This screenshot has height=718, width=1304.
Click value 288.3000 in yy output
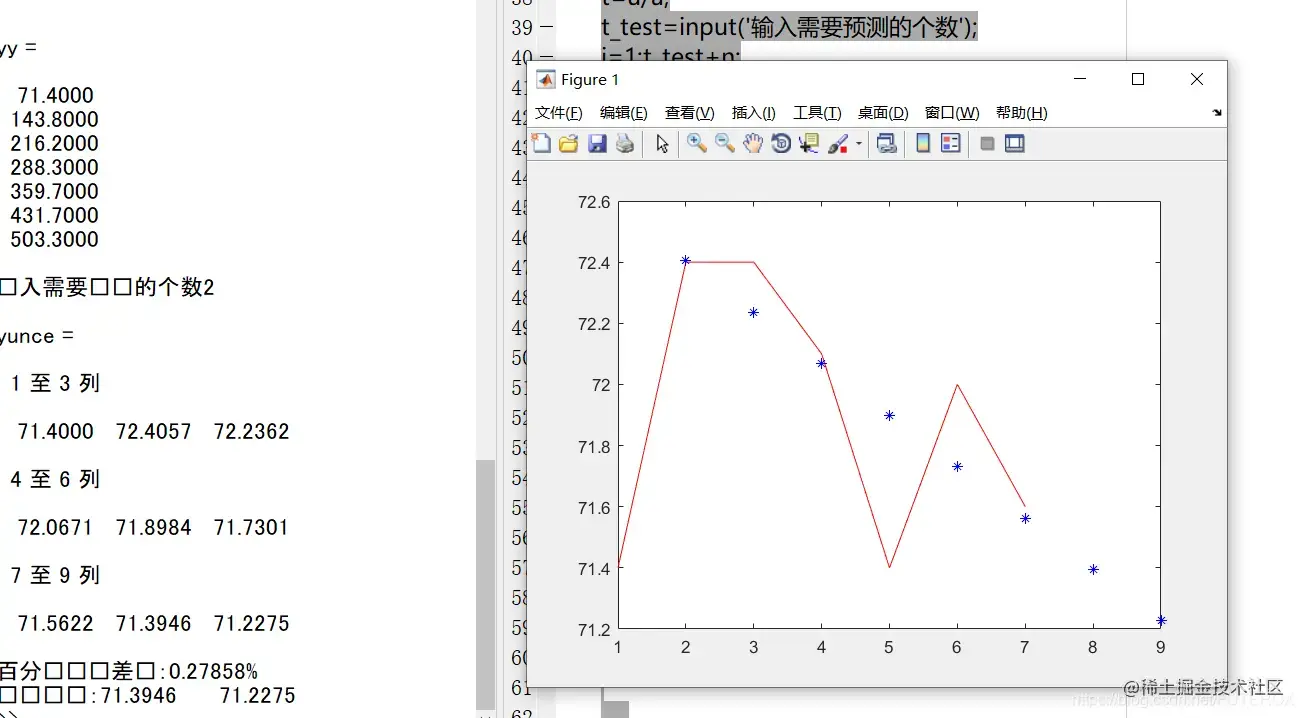click(54, 168)
